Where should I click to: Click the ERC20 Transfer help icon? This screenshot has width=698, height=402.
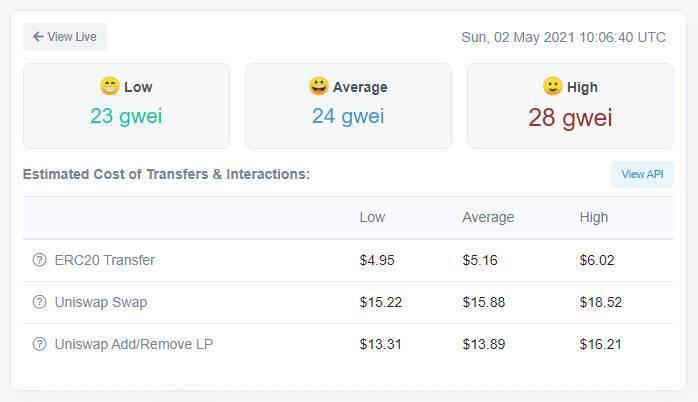[40, 260]
